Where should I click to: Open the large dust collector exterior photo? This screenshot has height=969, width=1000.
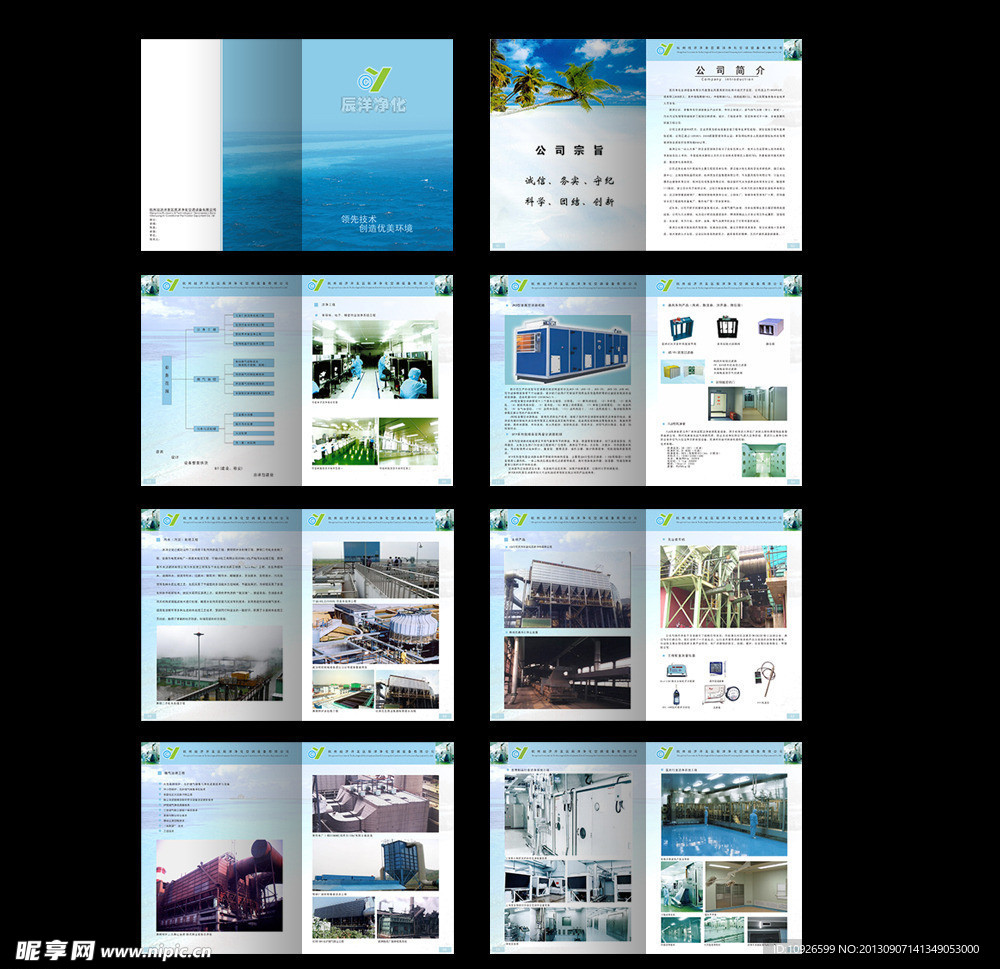pyautogui.click(x=567, y=591)
